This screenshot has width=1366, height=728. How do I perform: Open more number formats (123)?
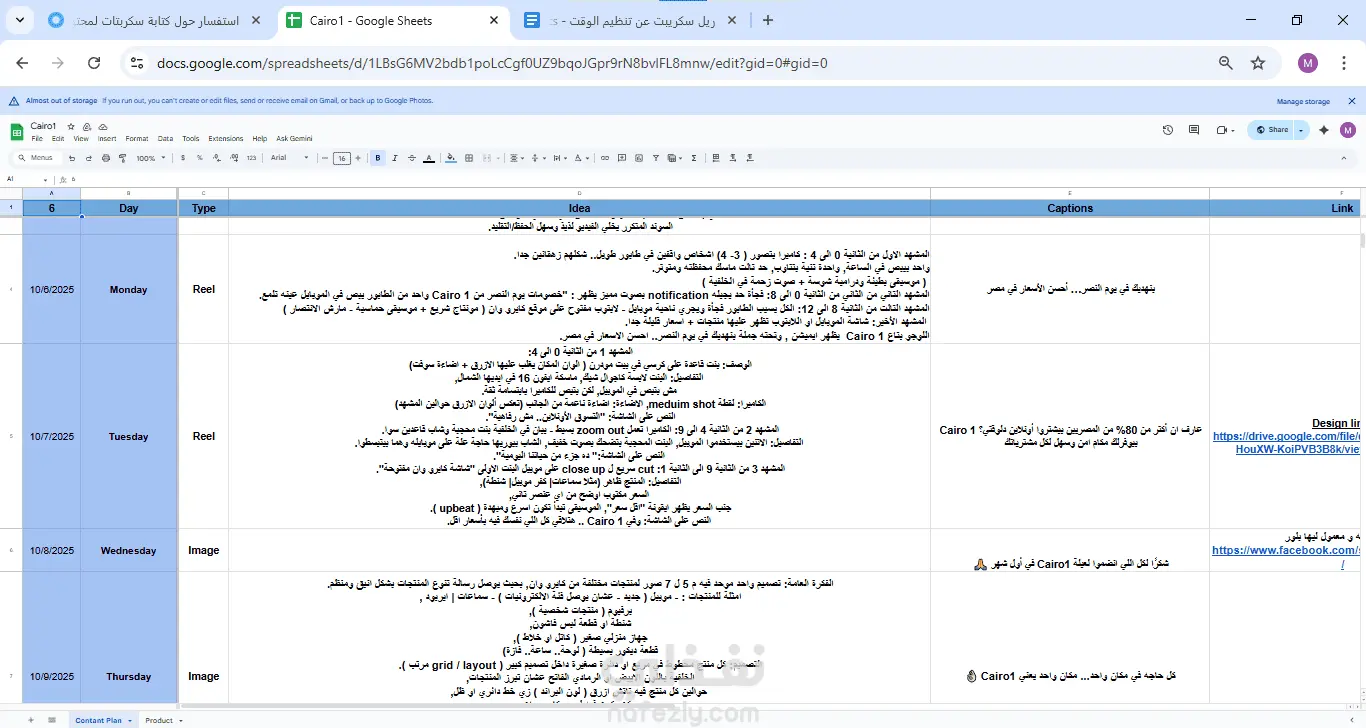point(251,158)
